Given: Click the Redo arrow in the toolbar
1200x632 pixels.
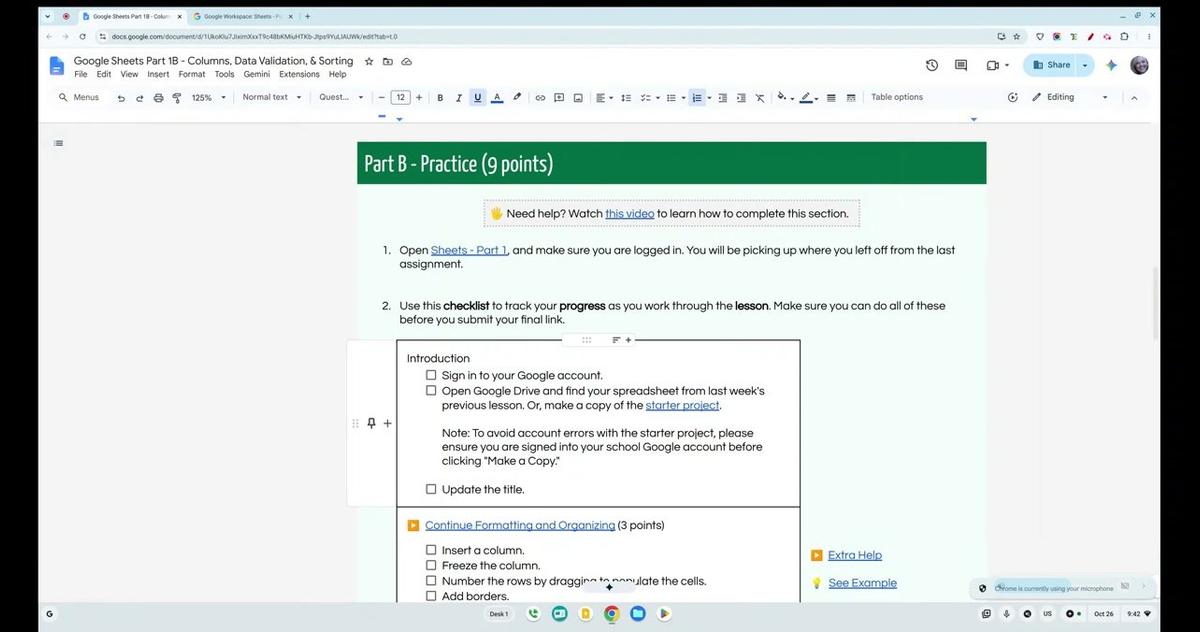Looking at the screenshot, I should [x=140, y=98].
